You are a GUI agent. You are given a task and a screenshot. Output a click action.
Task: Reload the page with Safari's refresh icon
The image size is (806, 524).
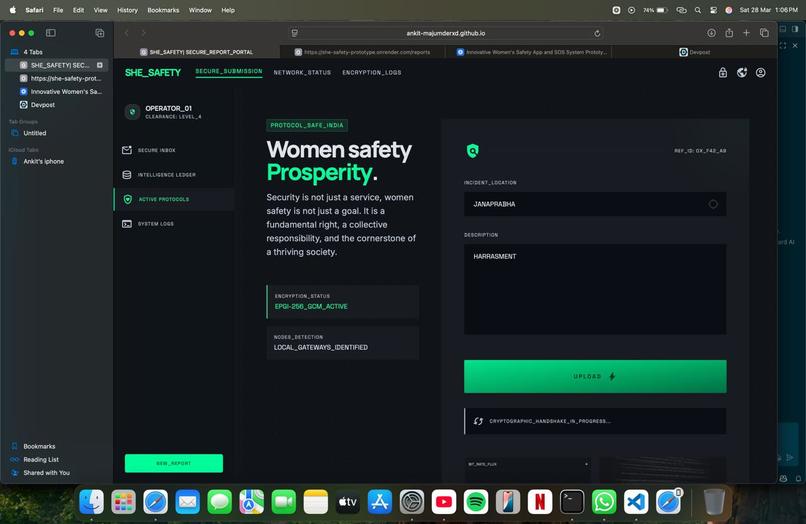tap(597, 33)
